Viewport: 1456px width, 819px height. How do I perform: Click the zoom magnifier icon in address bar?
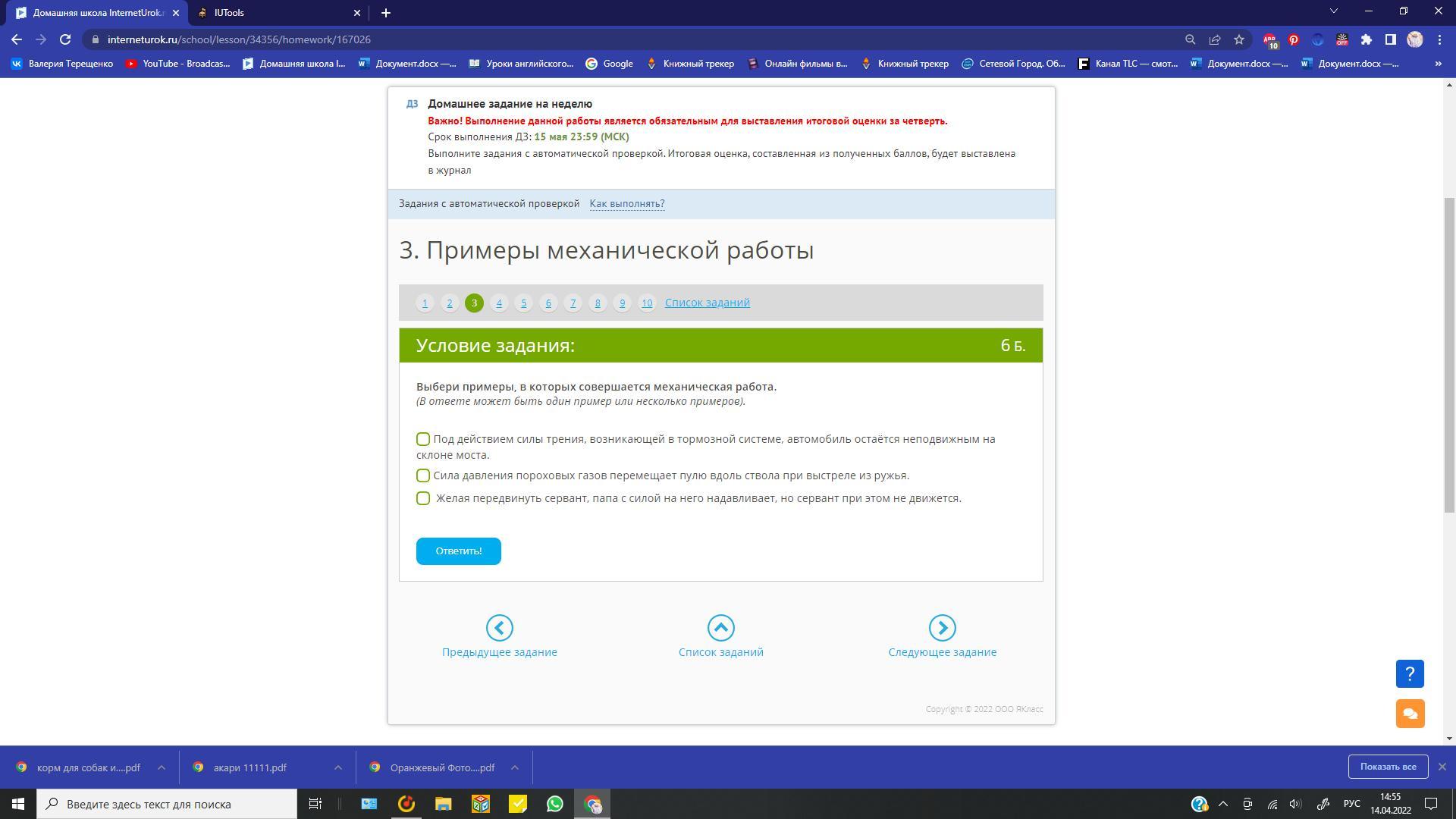coord(1191,39)
